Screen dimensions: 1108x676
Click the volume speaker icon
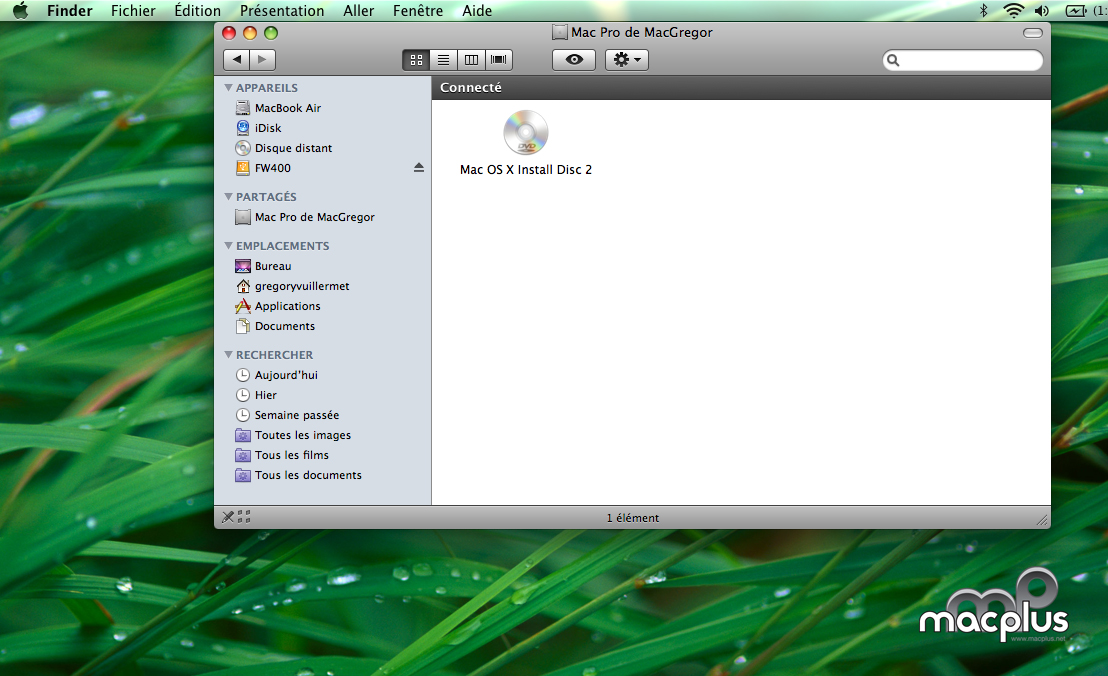1042,11
